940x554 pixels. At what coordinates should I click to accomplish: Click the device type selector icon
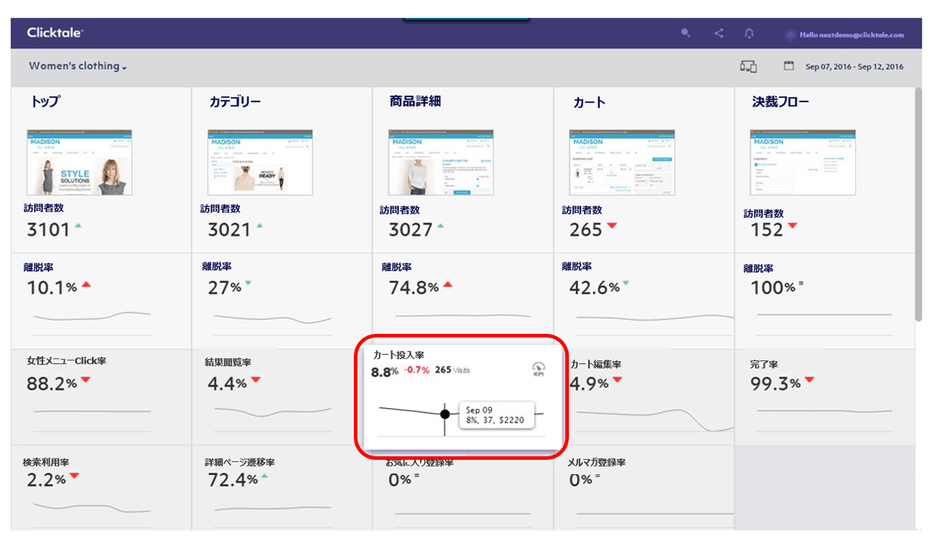(748, 67)
